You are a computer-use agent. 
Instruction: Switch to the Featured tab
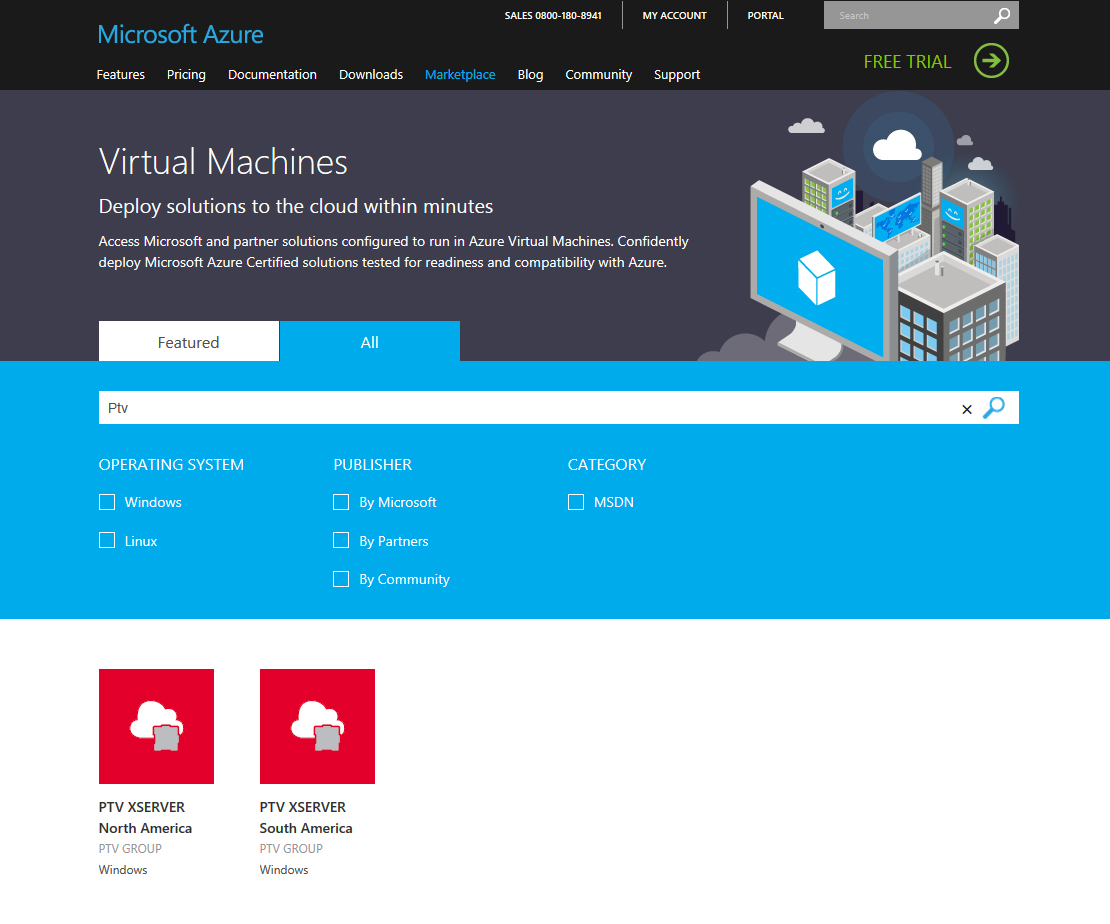(188, 342)
